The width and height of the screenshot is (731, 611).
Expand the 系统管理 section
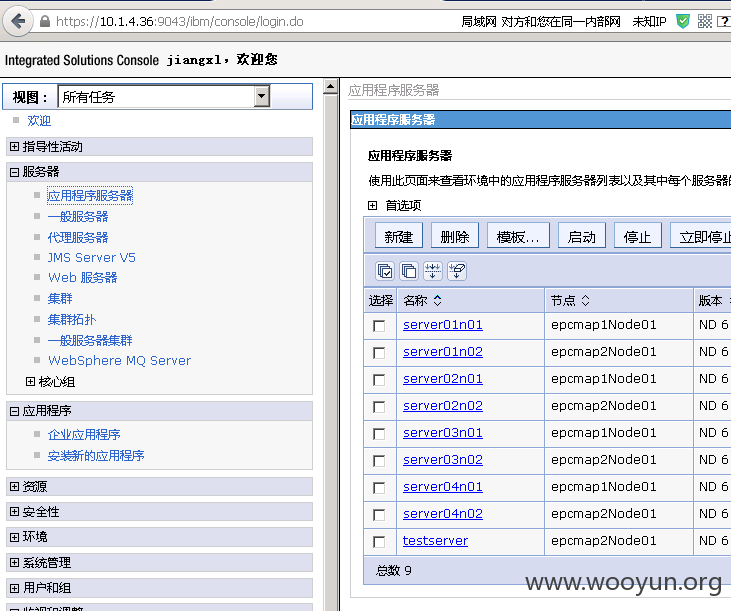click(x=14, y=563)
